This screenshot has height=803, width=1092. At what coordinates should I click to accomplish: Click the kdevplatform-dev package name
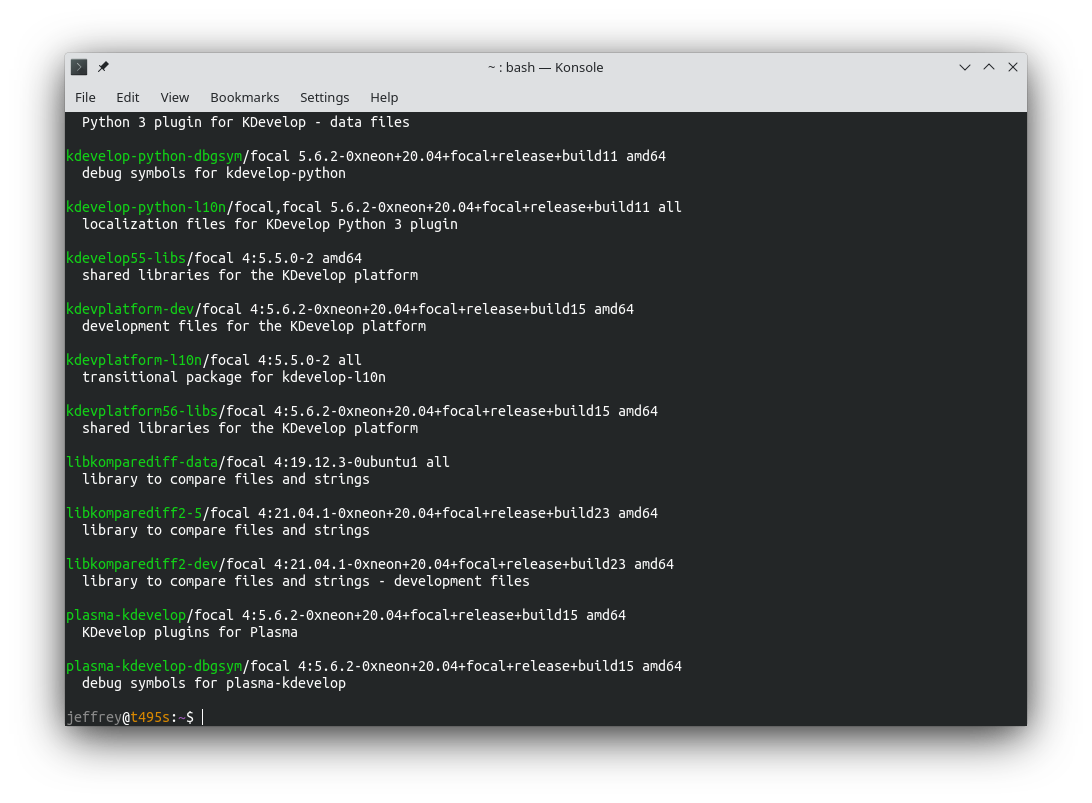(x=129, y=309)
